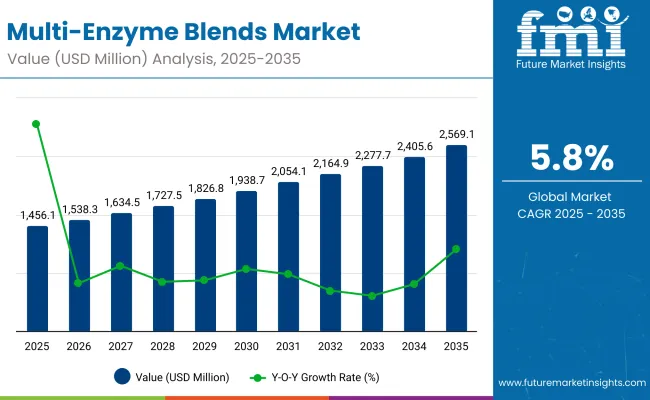This screenshot has height=400, width=650.
Task: Click the value label 1,538.3
Action: (80, 209)
